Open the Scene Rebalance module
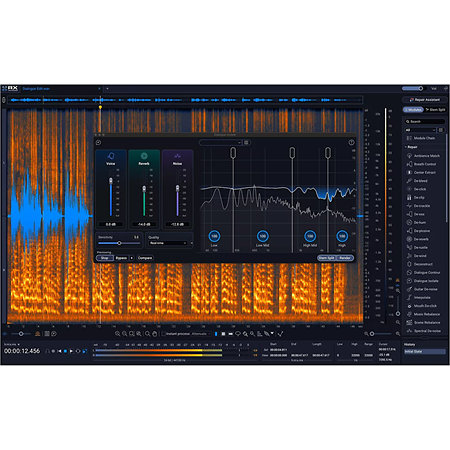450x450 pixels. pyautogui.click(x=423, y=322)
